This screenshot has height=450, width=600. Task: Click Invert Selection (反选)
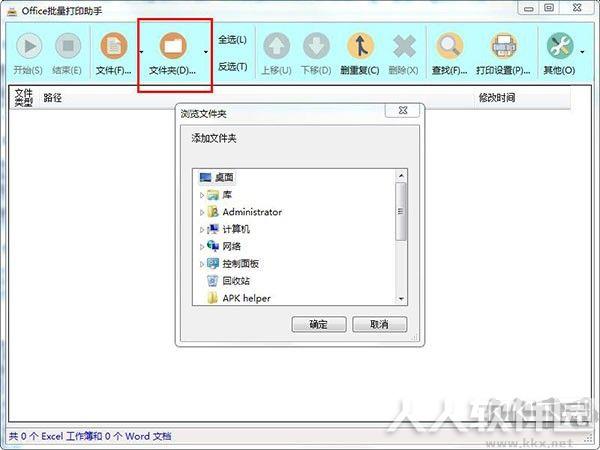click(x=232, y=67)
